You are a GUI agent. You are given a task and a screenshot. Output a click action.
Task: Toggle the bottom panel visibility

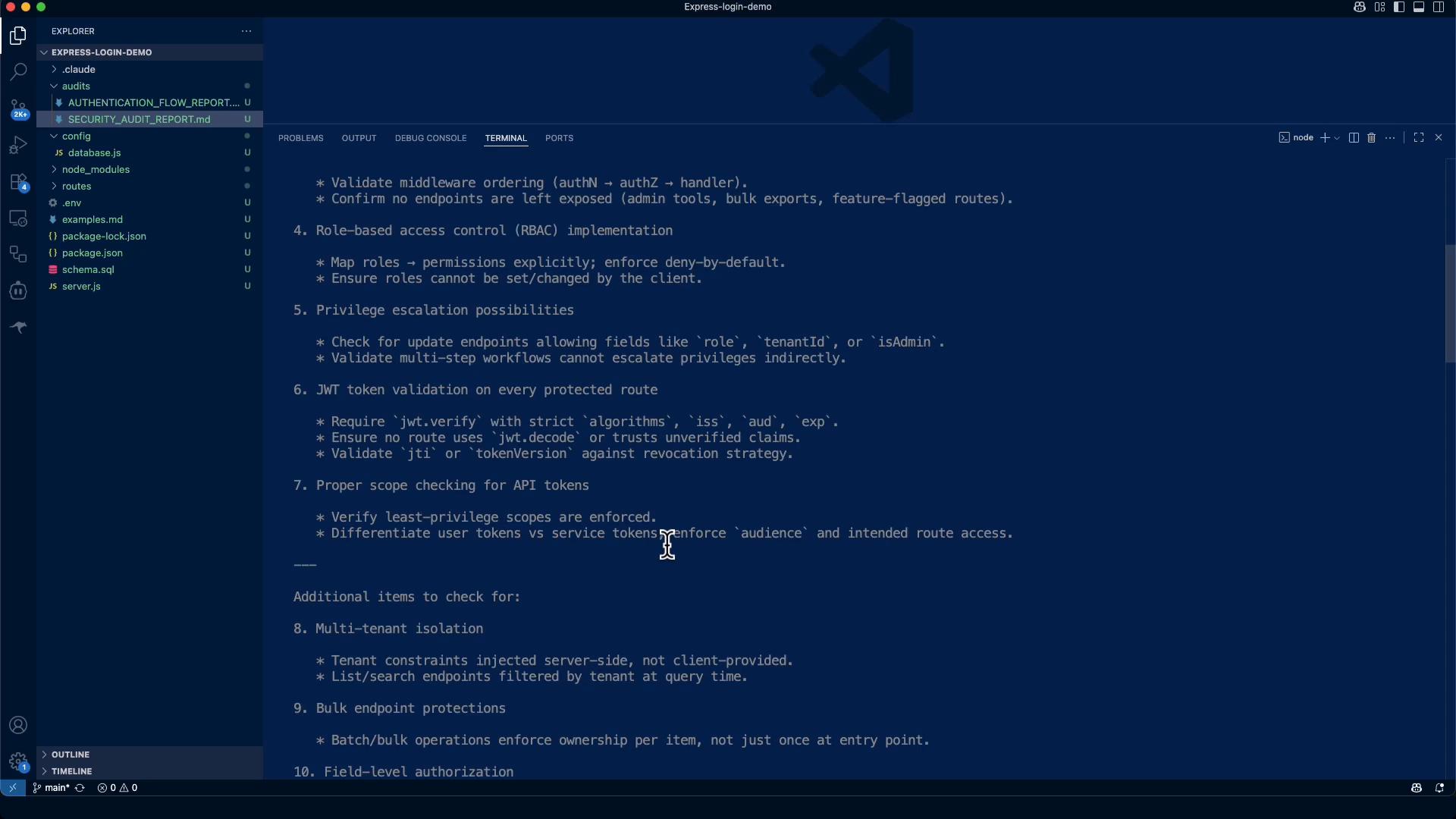1419,7
